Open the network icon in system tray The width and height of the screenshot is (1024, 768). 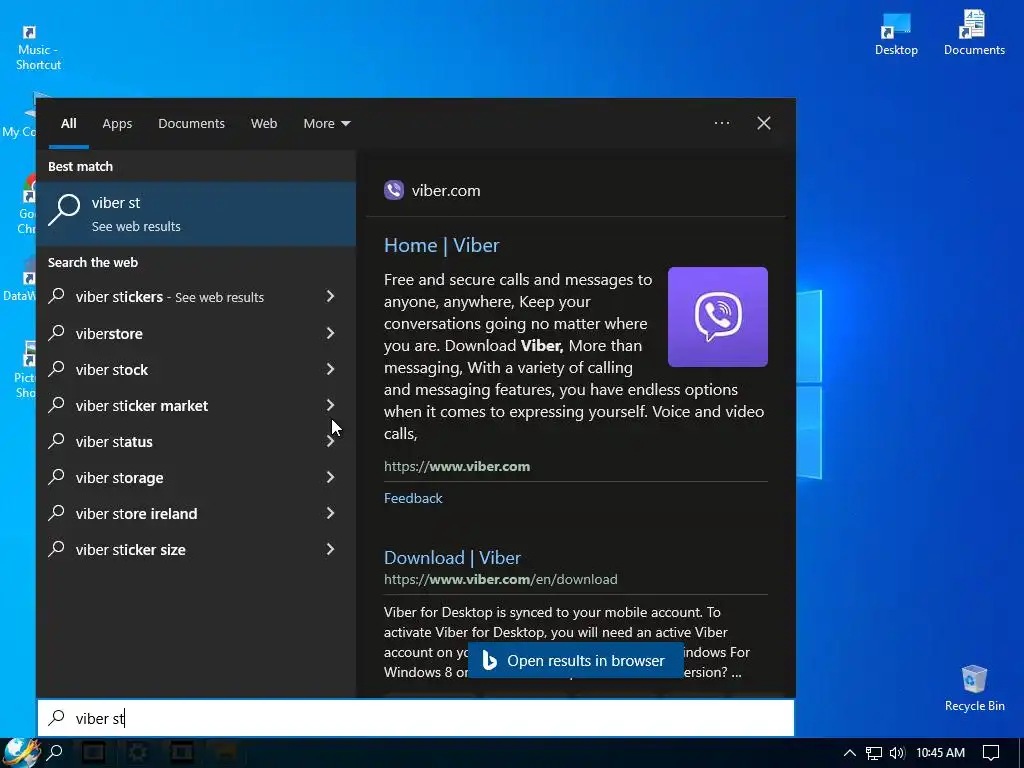coord(874,752)
